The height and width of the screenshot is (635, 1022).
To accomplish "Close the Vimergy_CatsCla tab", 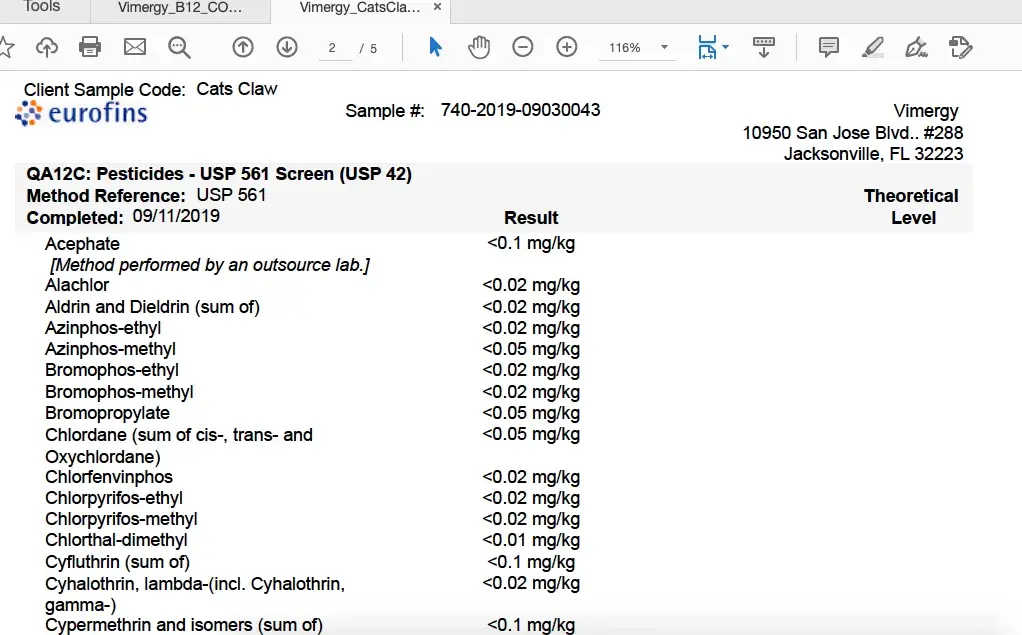I will [x=437, y=7].
